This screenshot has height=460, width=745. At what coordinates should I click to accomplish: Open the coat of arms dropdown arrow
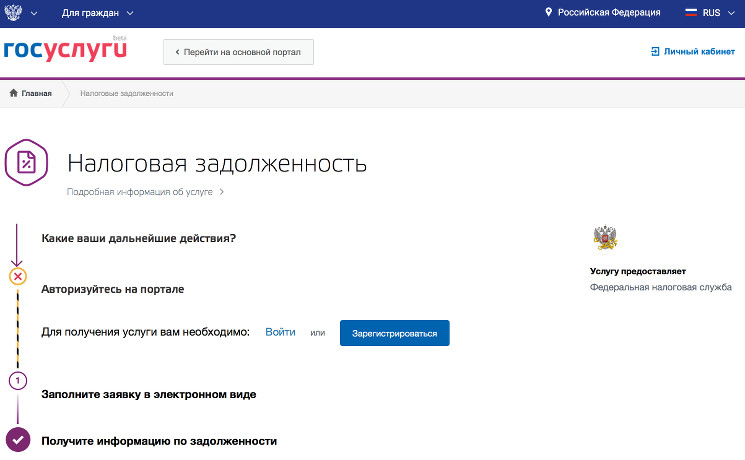tap(36, 14)
